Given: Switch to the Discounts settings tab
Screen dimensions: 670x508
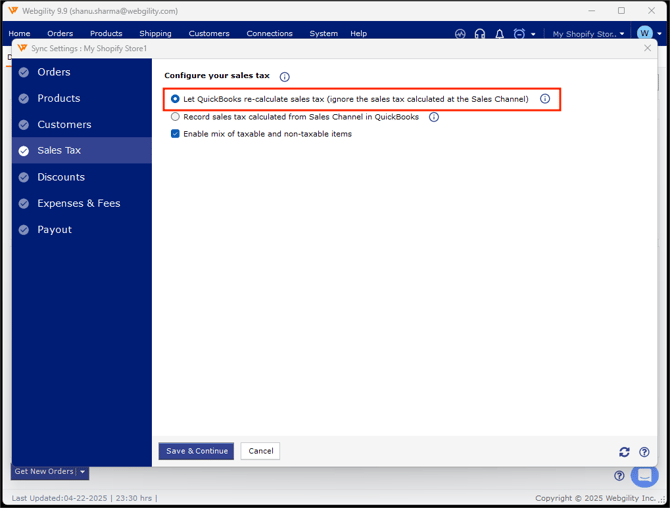Looking at the screenshot, I should pos(61,177).
